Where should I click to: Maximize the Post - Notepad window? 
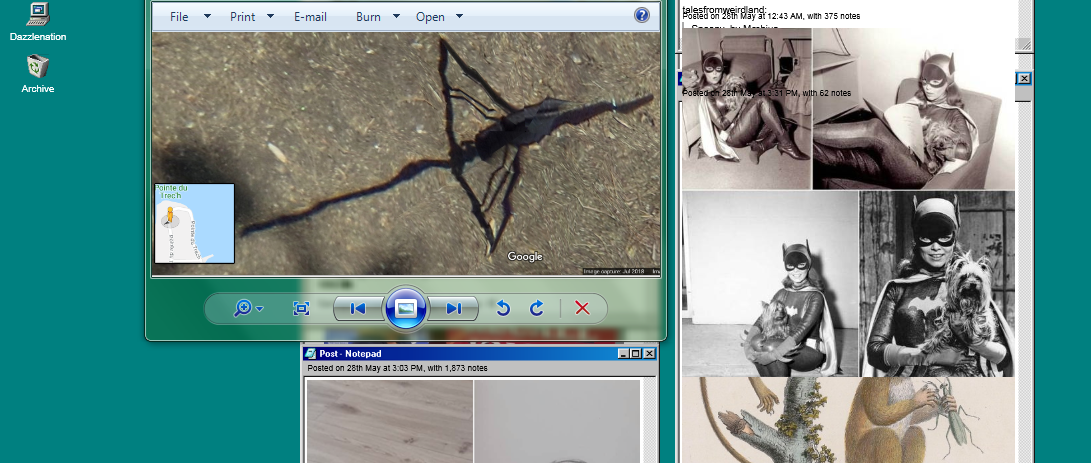coord(635,354)
